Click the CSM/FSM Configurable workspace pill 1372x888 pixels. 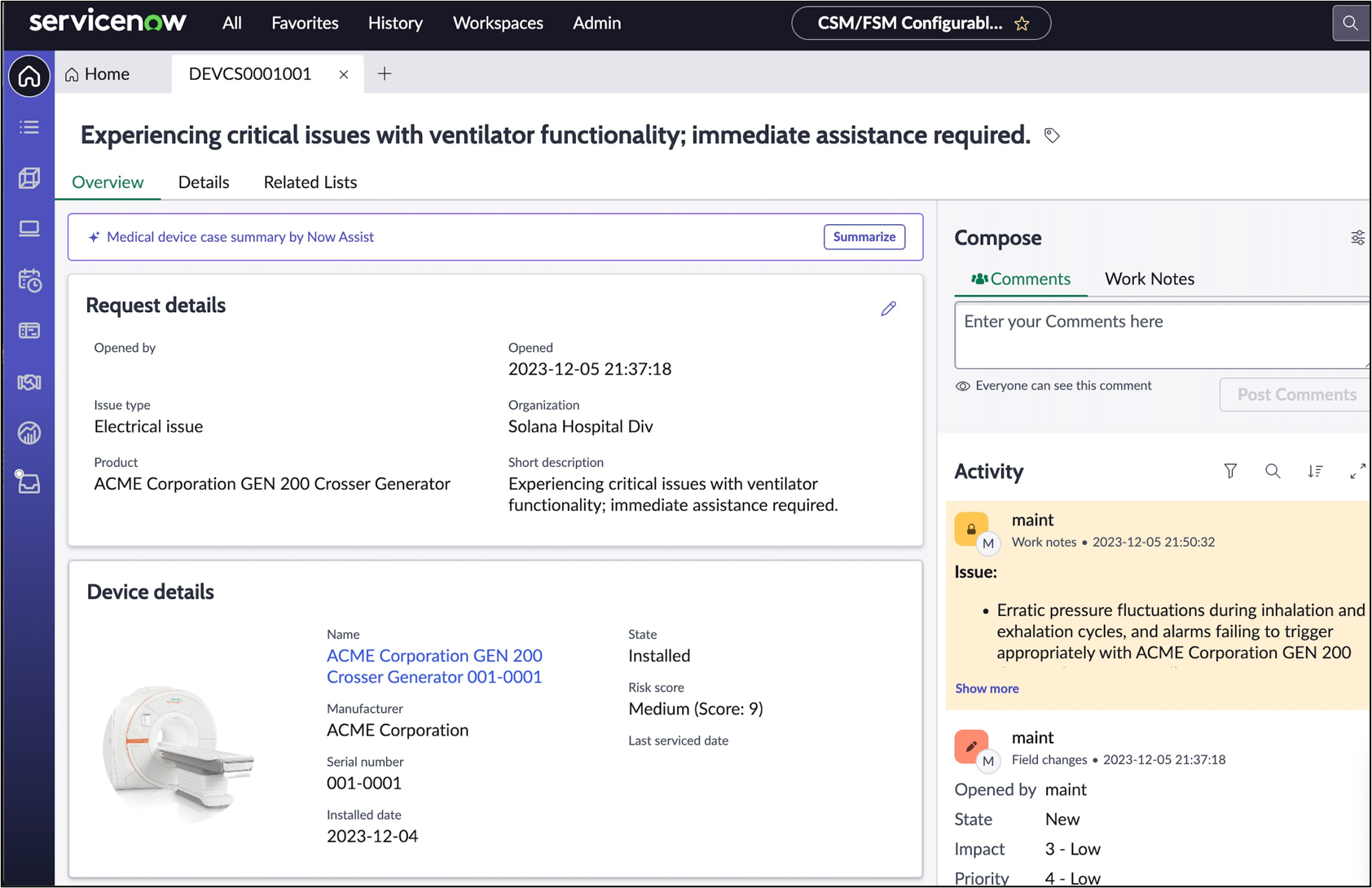tap(921, 24)
